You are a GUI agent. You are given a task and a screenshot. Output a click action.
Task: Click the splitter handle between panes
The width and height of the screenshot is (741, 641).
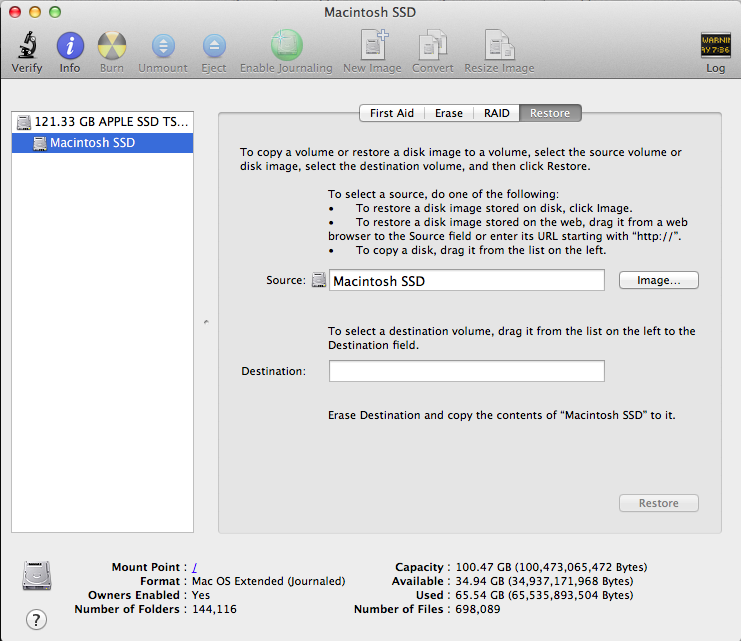click(x=206, y=322)
